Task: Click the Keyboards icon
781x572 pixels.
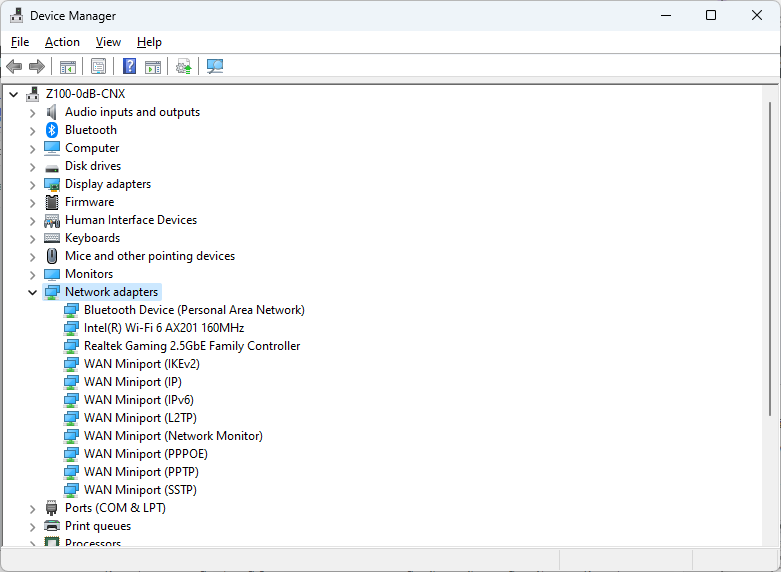Action: click(52, 238)
